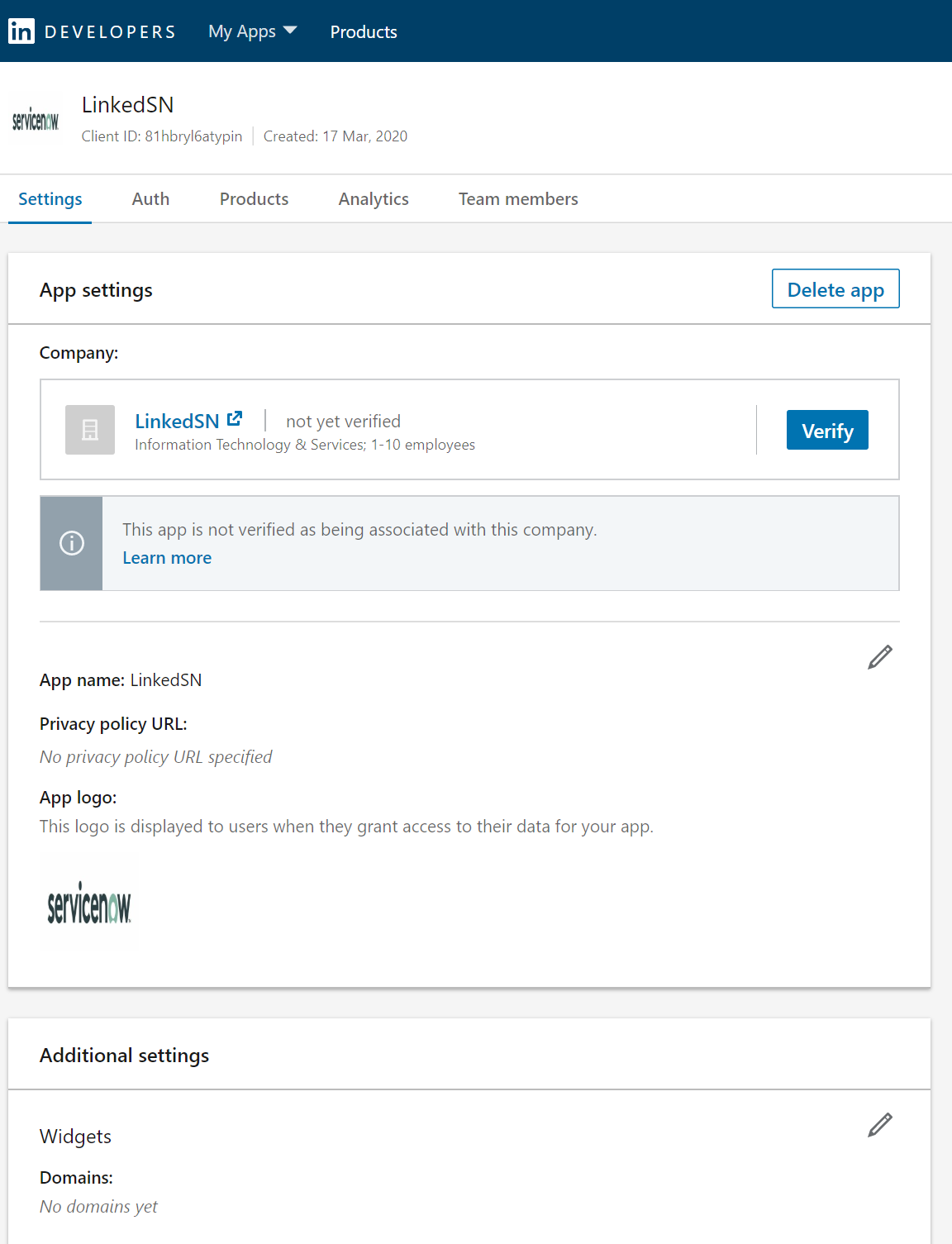952x1244 pixels.
Task: Open LinkedSN company page via external link icon
Action: pos(236,417)
